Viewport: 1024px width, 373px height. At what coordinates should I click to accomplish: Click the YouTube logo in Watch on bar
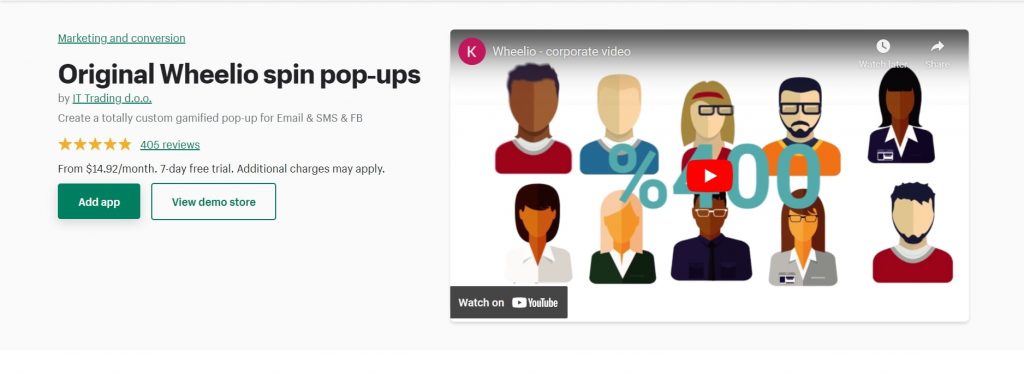point(535,302)
